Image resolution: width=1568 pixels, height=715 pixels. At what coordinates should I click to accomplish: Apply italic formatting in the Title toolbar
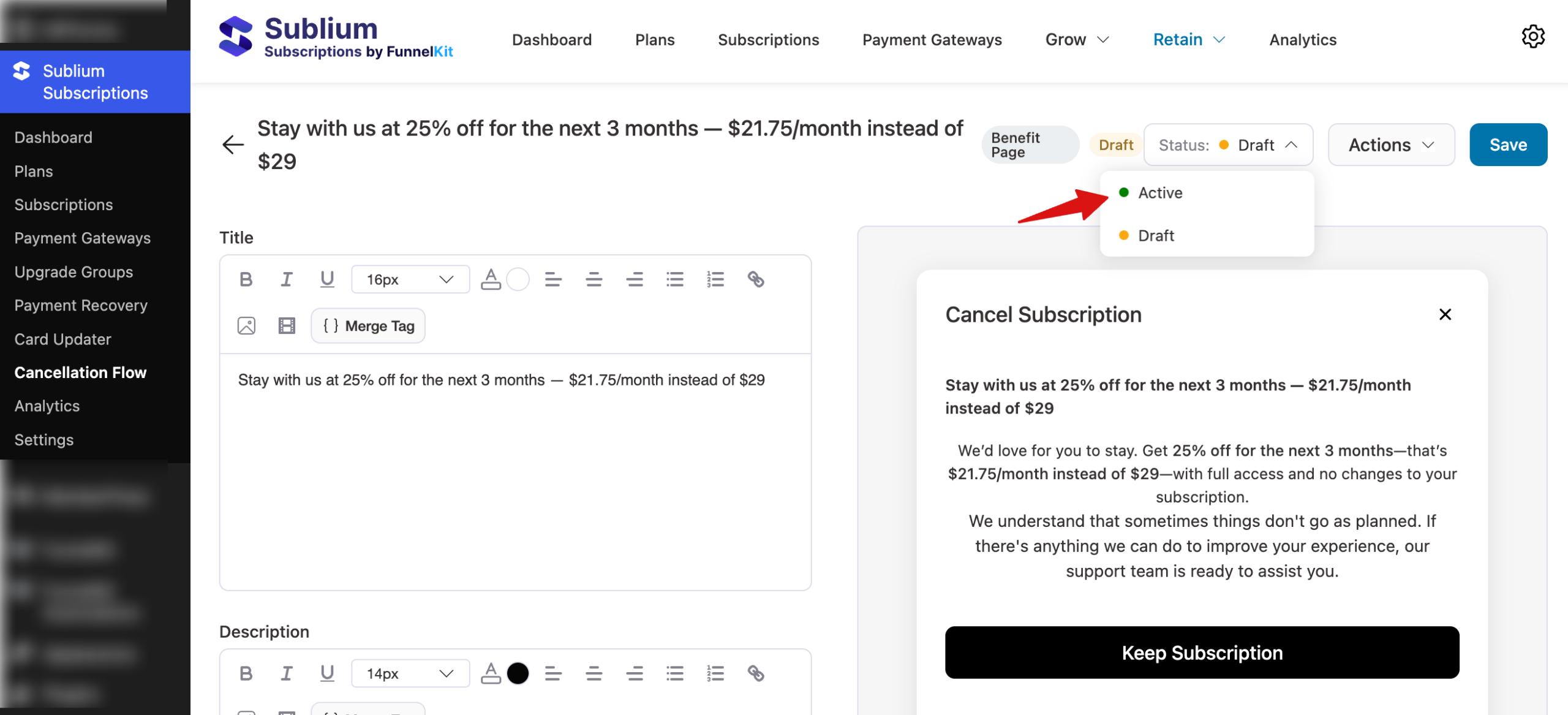(286, 279)
